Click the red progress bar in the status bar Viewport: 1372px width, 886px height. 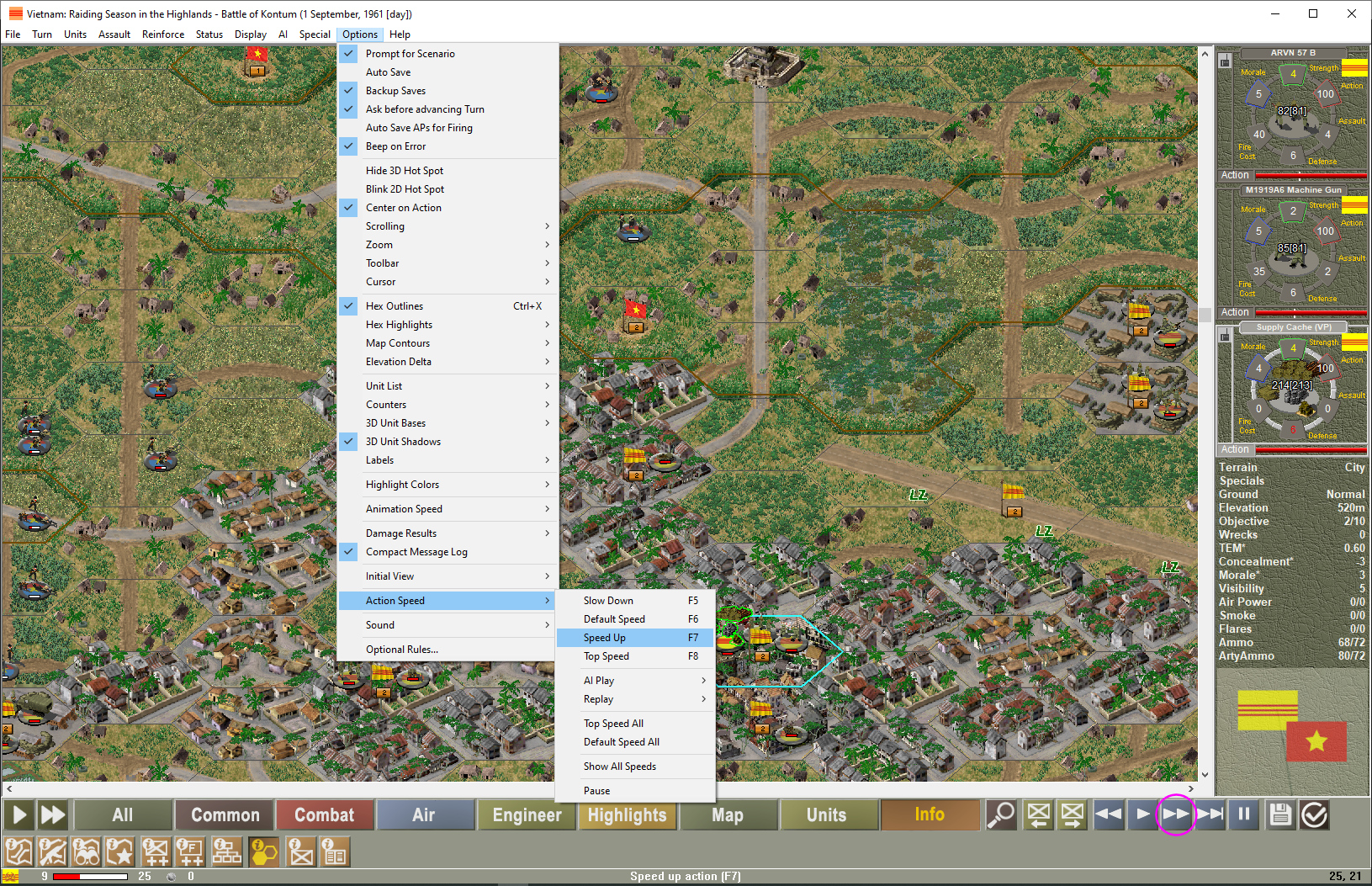click(x=90, y=877)
